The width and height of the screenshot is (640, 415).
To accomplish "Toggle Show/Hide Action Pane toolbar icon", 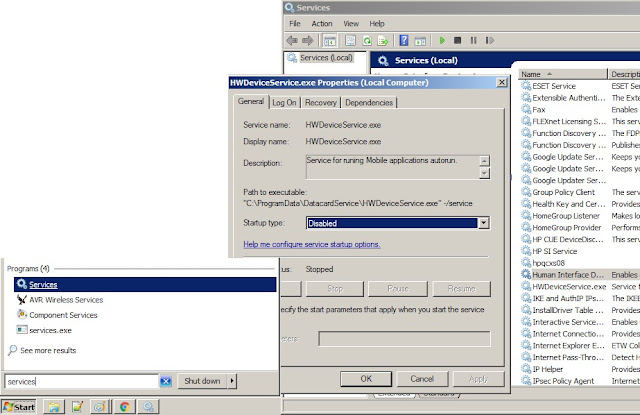I will click(x=420, y=40).
